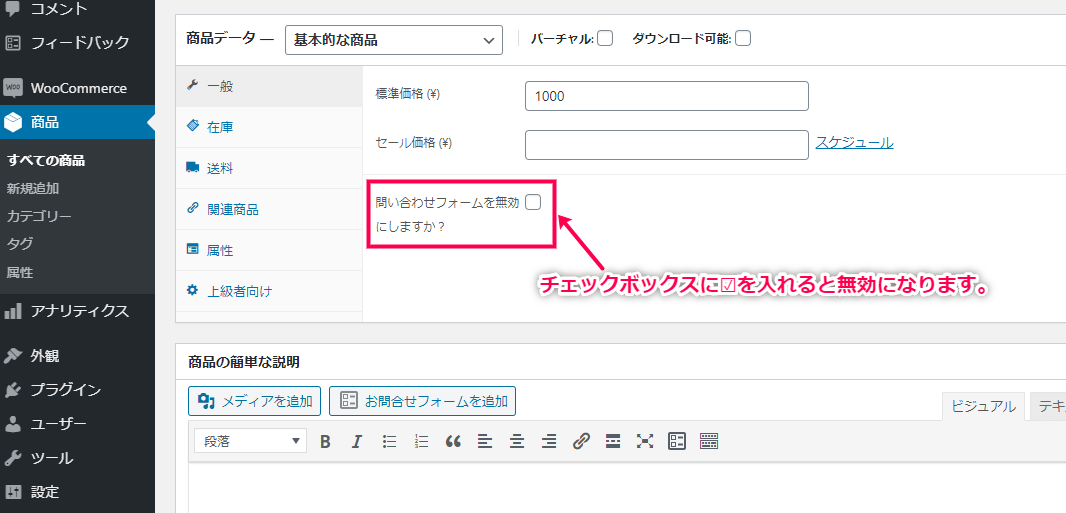Align text center

click(517, 442)
